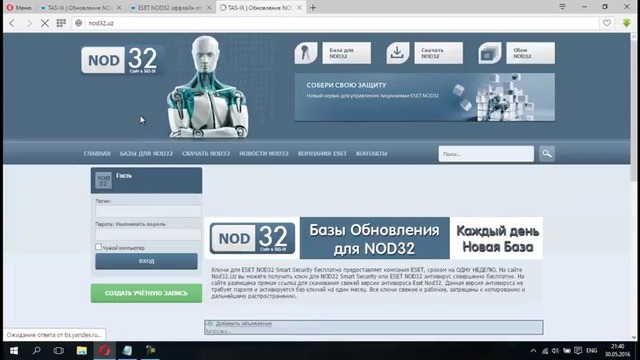The width and height of the screenshot is (640, 360).
Task: Open Скачать NOD32 menu item
Action: [206, 153]
